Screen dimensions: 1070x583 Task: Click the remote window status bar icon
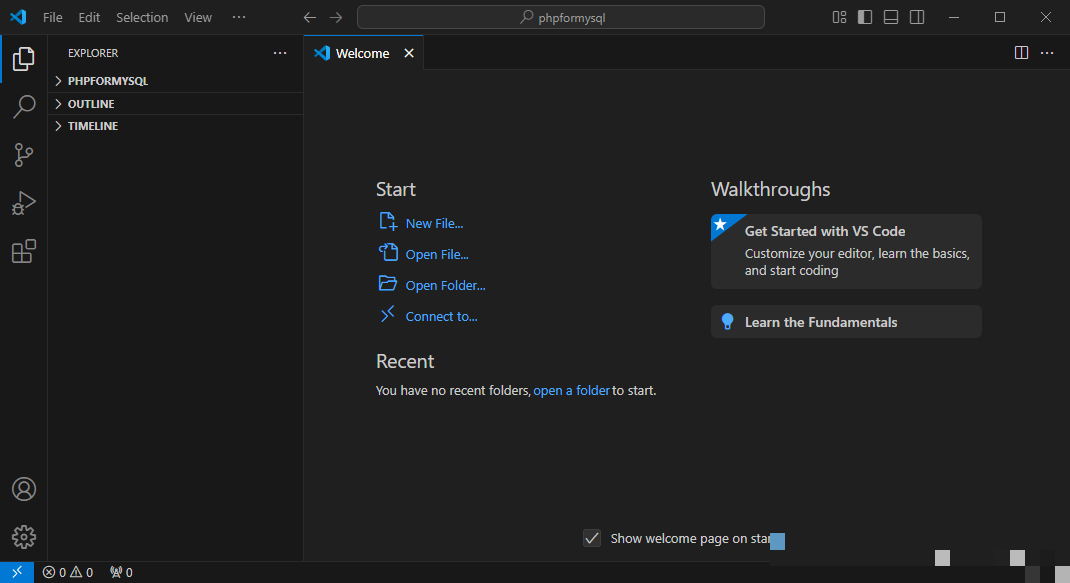[16, 572]
